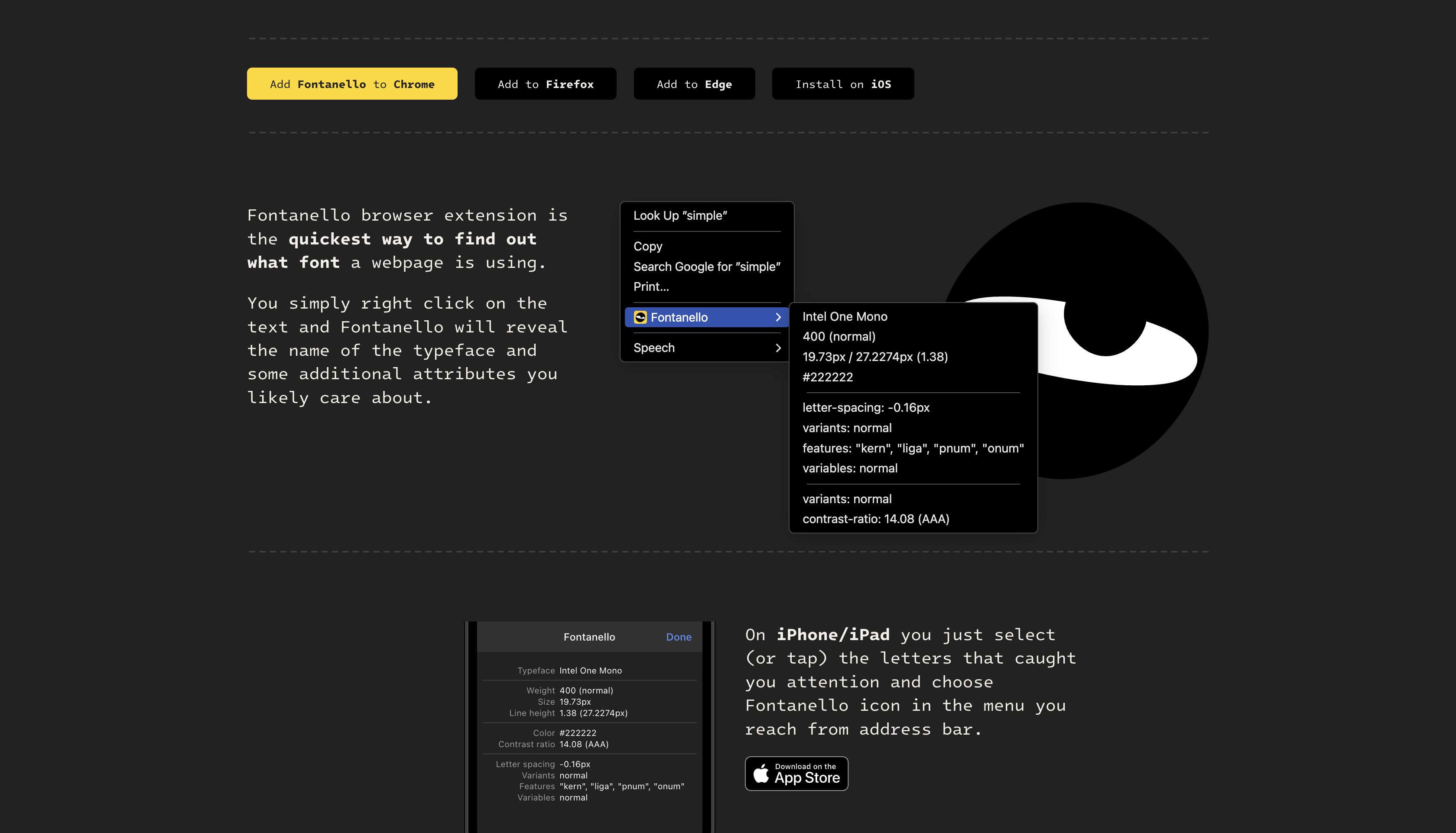Click the Fontanello smiley icon in context menu
Viewport: 1456px width, 833px height.
(640, 317)
